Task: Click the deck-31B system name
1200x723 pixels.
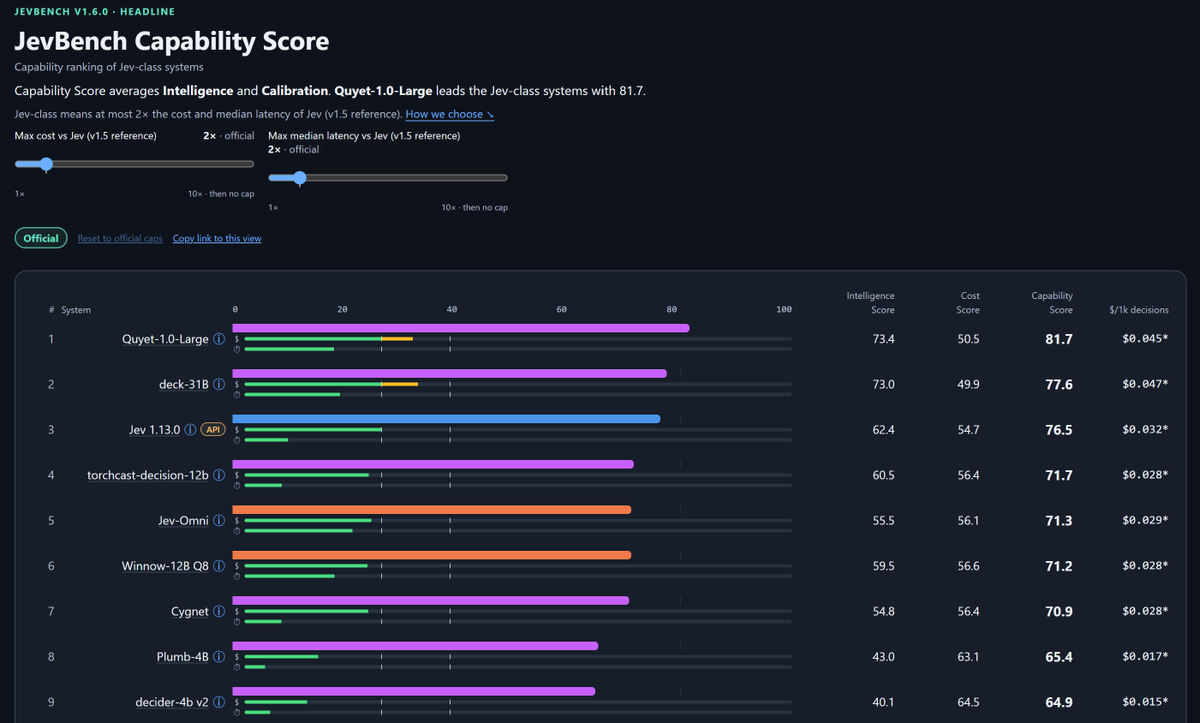Action: tap(184, 384)
